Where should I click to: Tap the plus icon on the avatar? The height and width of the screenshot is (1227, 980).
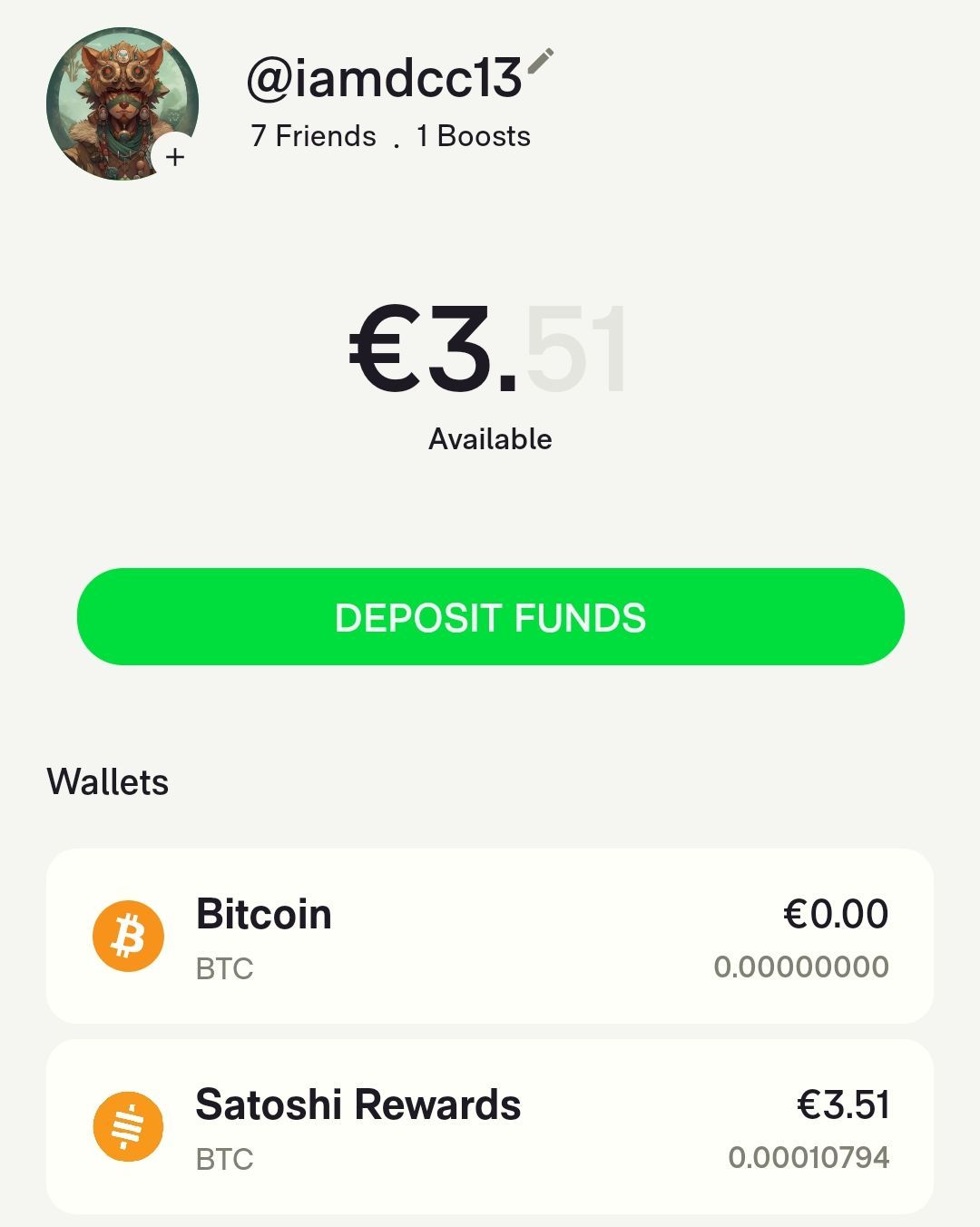click(x=175, y=157)
